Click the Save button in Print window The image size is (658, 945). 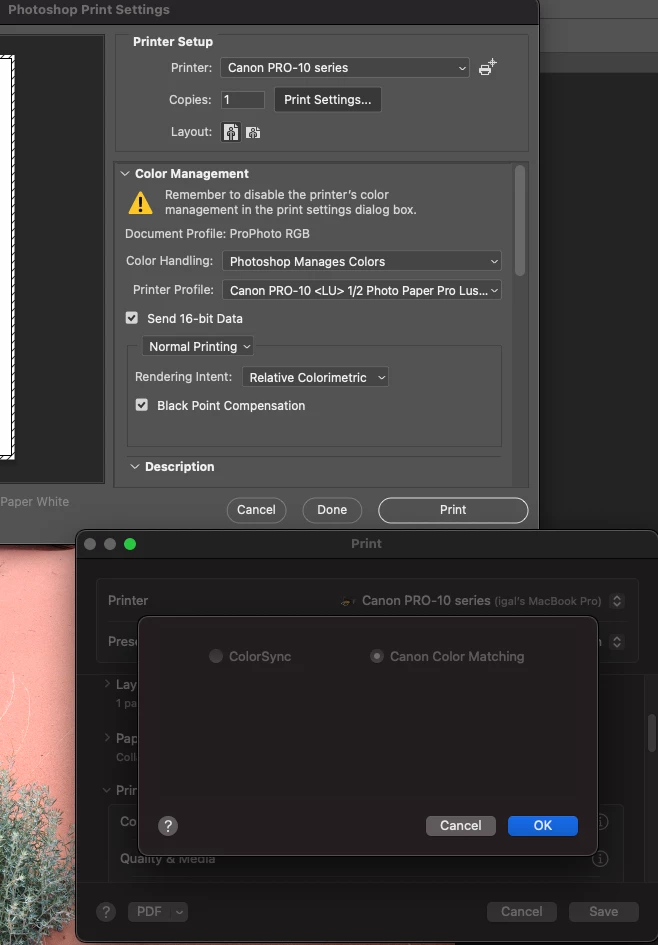coord(604,912)
